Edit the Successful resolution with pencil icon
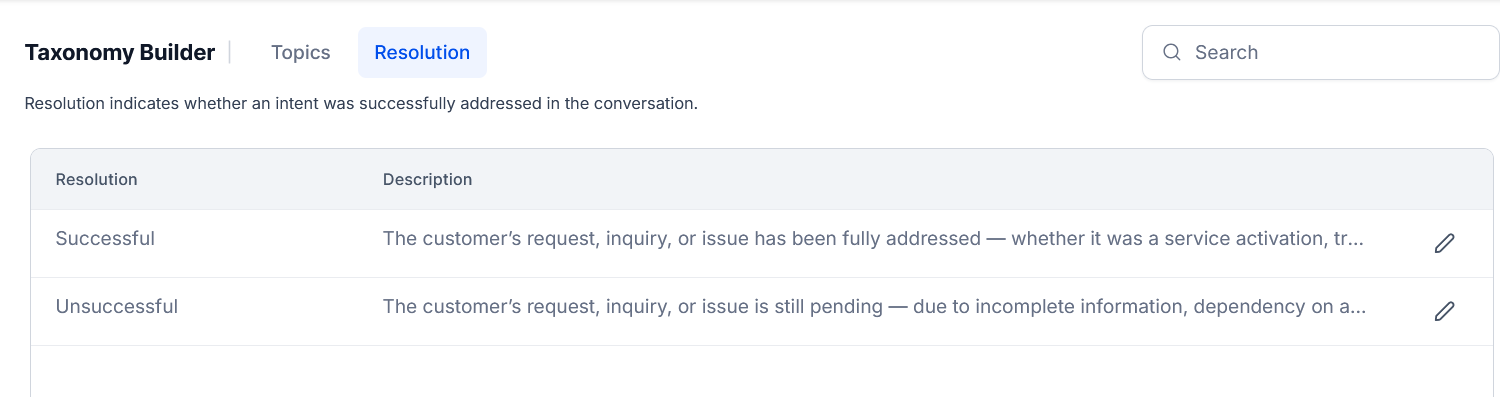Viewport: 1500px width, 397px height. [1444, 243]
